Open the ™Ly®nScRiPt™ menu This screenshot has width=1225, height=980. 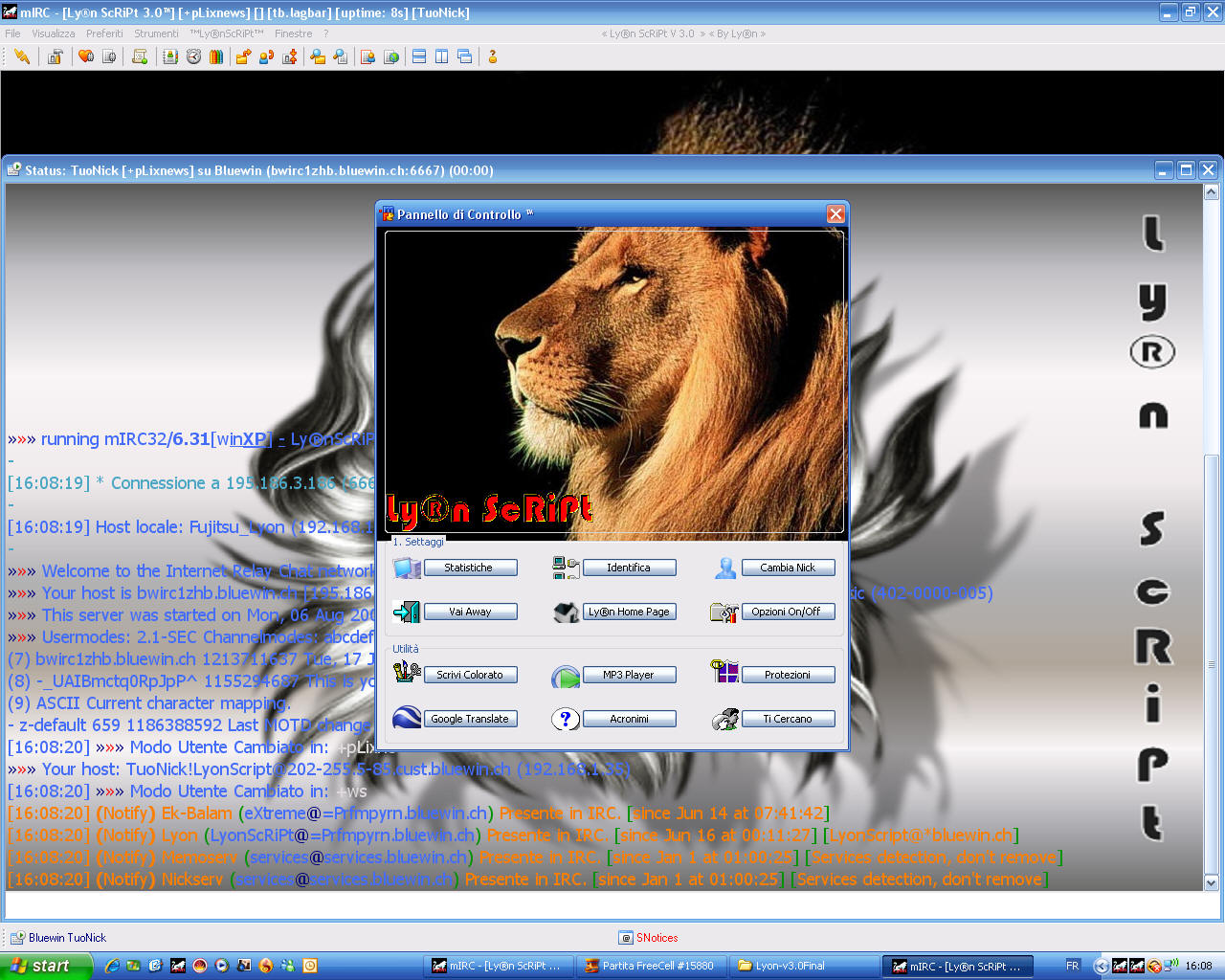(226, 33)
